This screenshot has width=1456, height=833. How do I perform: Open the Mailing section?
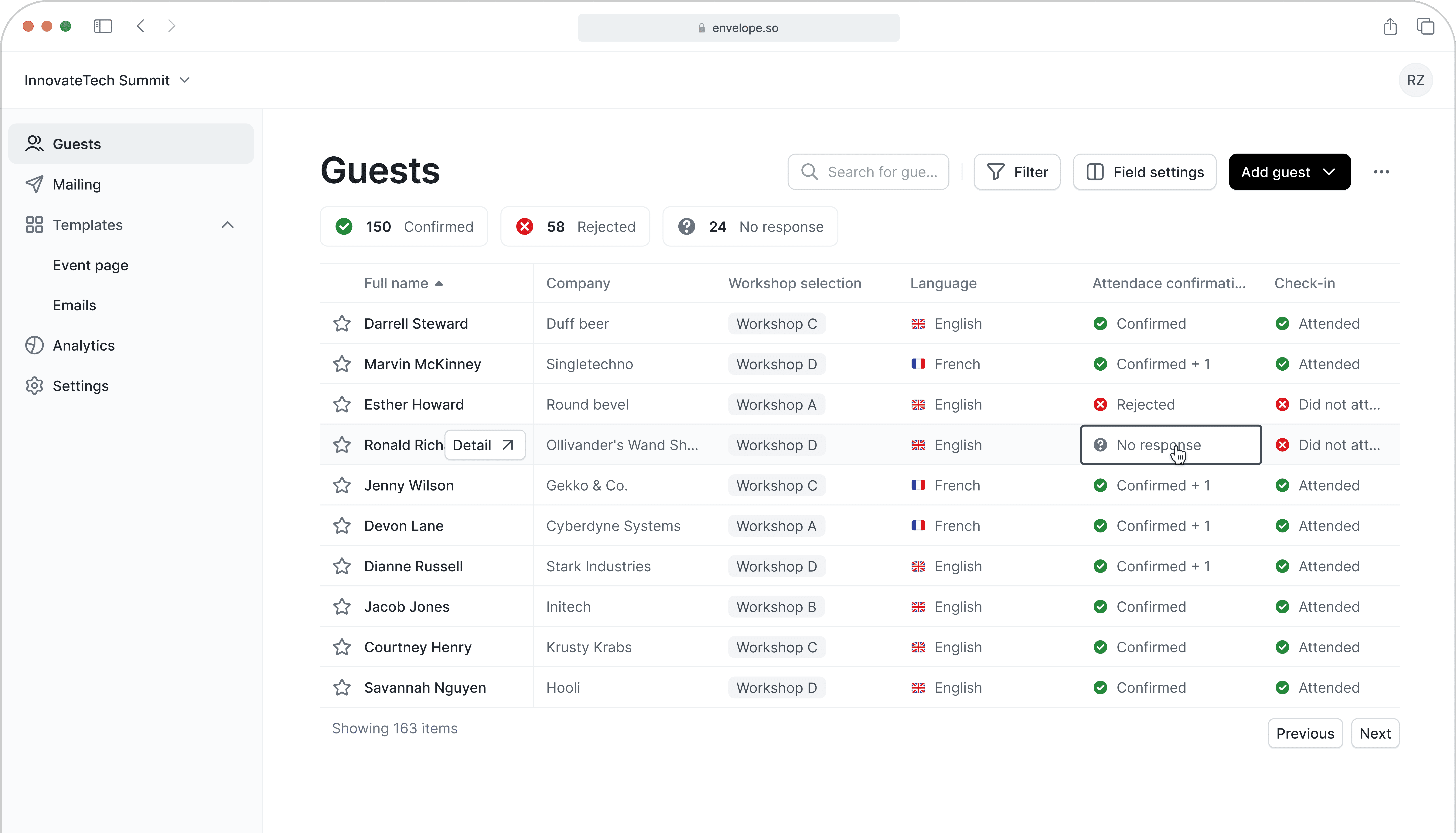coord(77,184)
